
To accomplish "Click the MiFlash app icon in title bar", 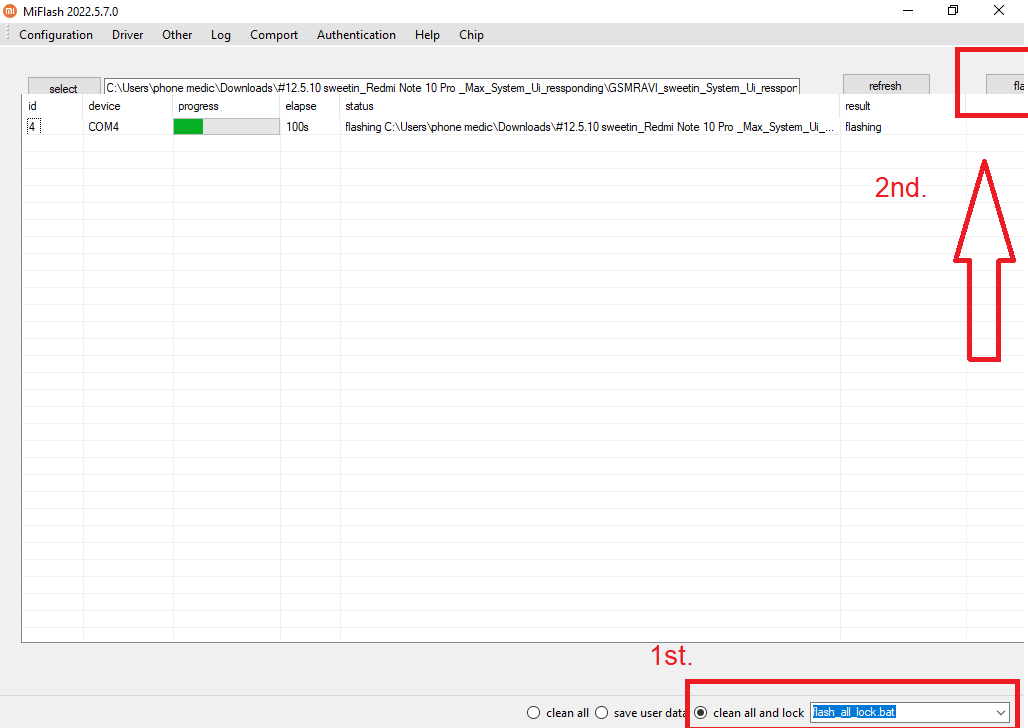I will coord(10,10).
